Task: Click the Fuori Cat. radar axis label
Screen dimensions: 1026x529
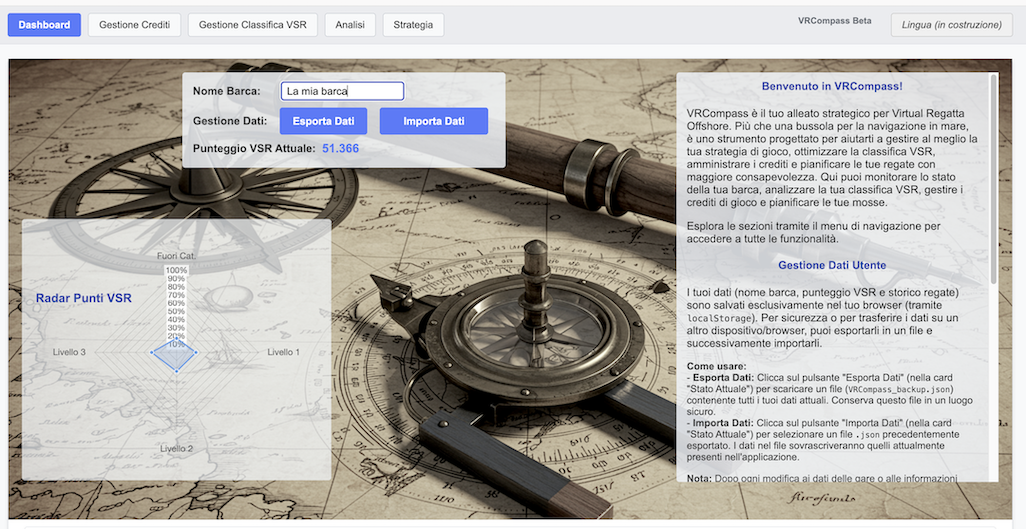Action: point(176,257)
